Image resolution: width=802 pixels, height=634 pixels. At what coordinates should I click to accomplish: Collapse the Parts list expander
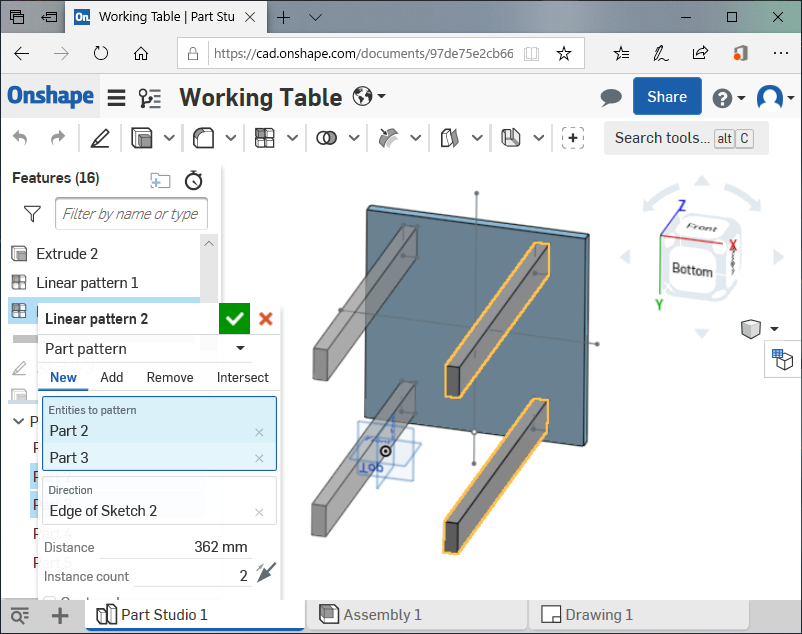18,421
